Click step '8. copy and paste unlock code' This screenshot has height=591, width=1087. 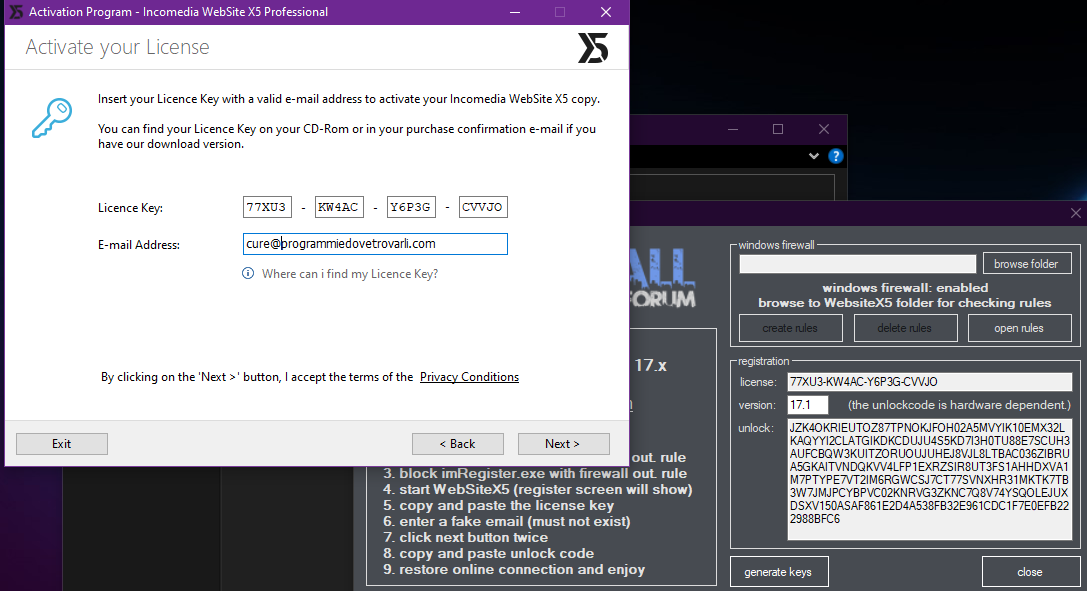489,554
